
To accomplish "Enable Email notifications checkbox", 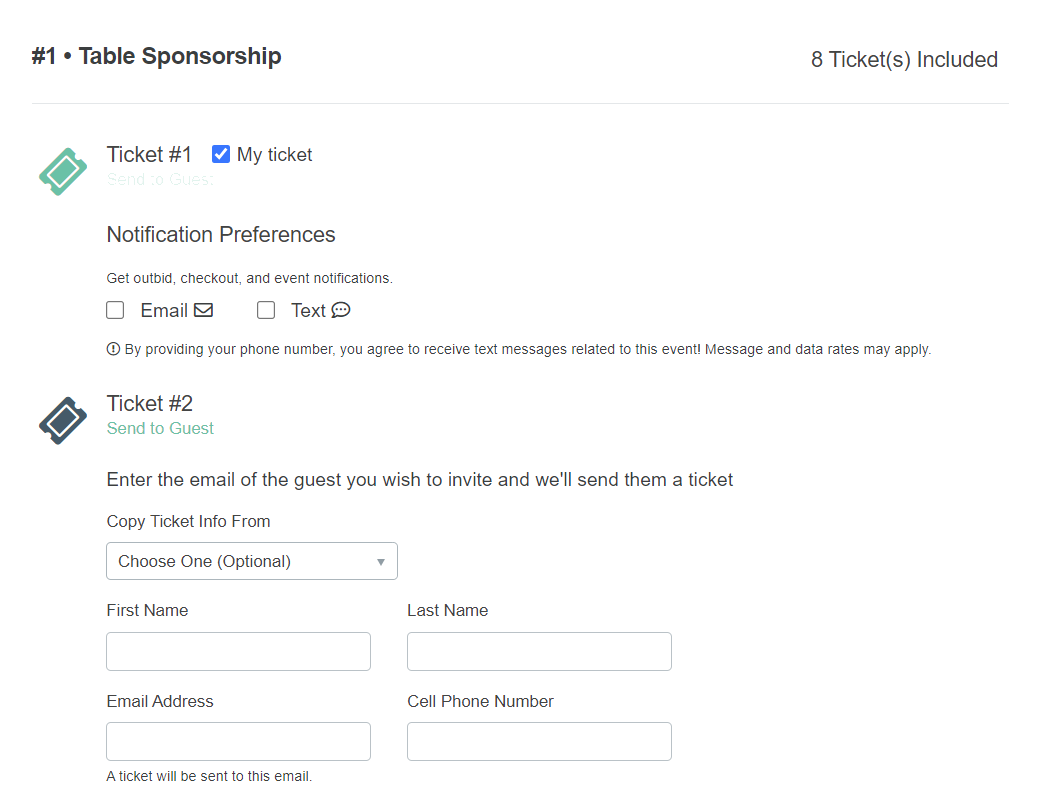I will (x=115, y=310).
